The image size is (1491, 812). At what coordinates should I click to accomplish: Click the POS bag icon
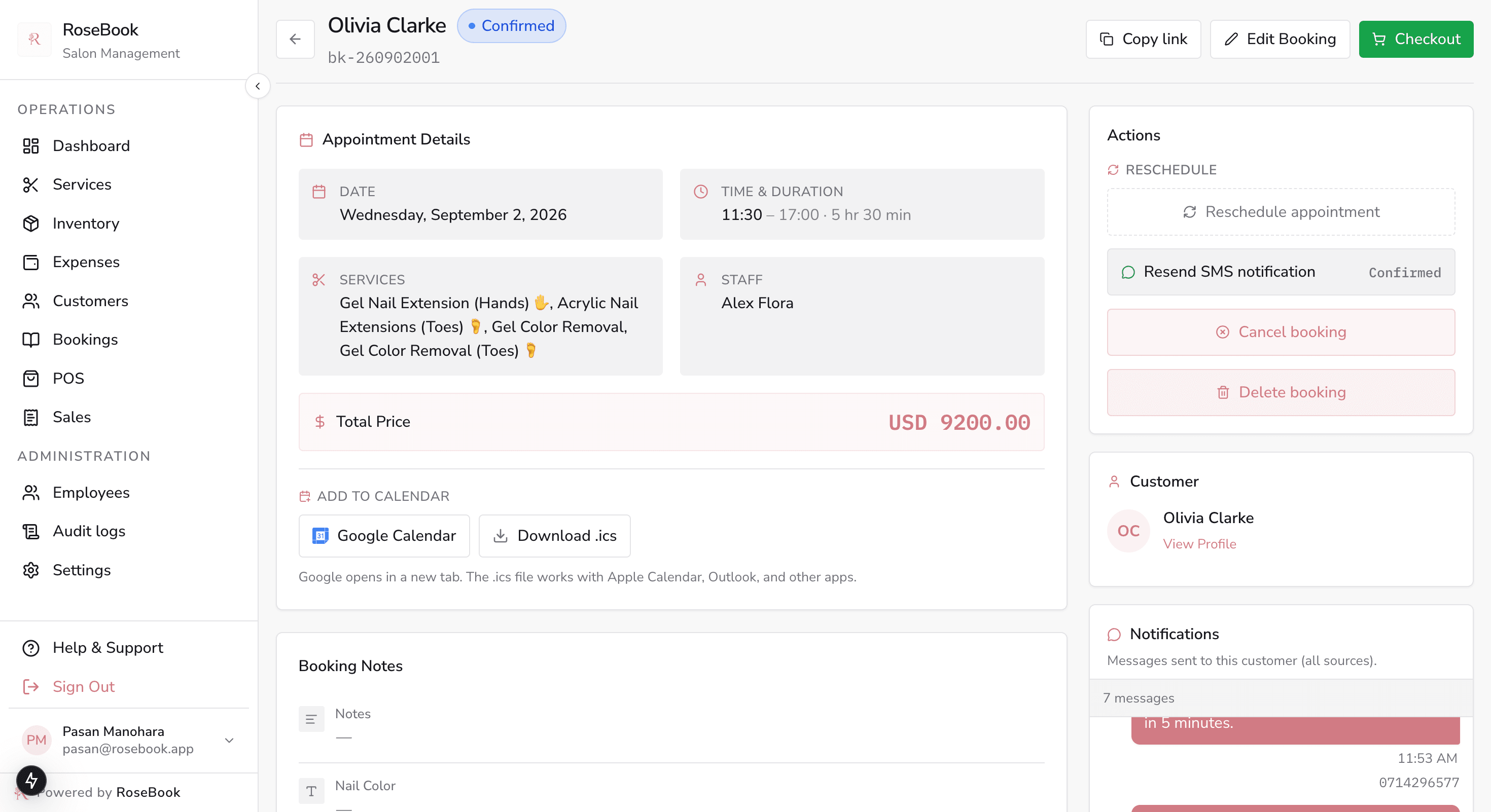[x=30, y=378]
